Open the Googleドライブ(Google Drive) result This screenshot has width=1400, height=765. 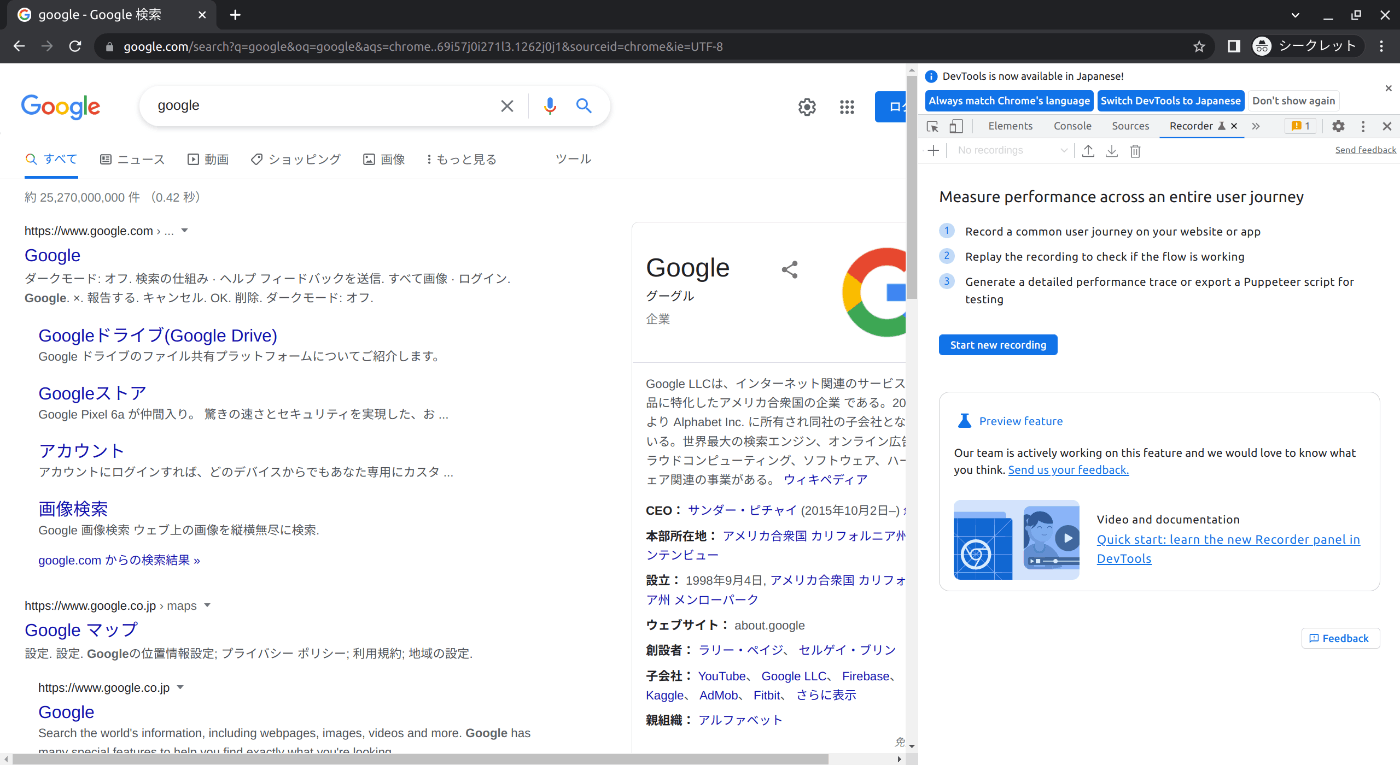[158, 336]
